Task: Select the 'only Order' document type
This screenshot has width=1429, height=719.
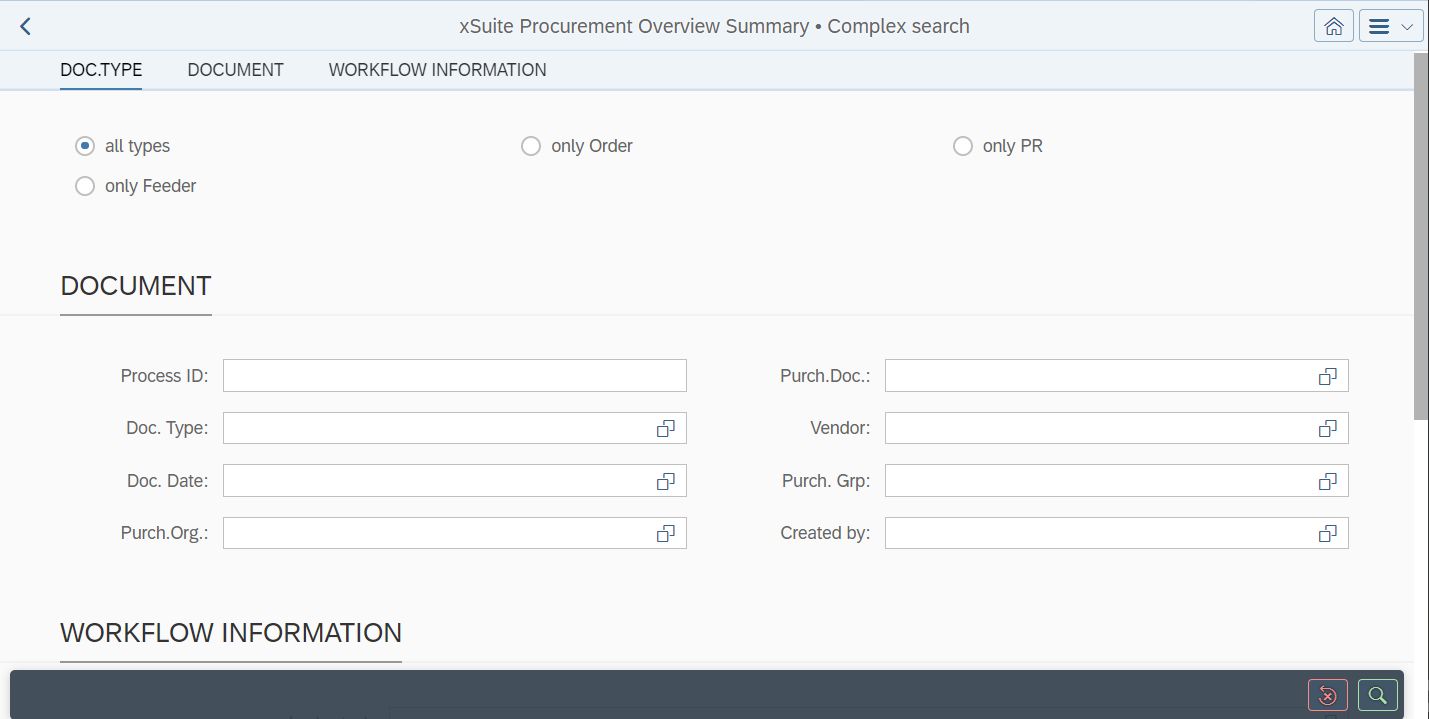Action: 531,145
